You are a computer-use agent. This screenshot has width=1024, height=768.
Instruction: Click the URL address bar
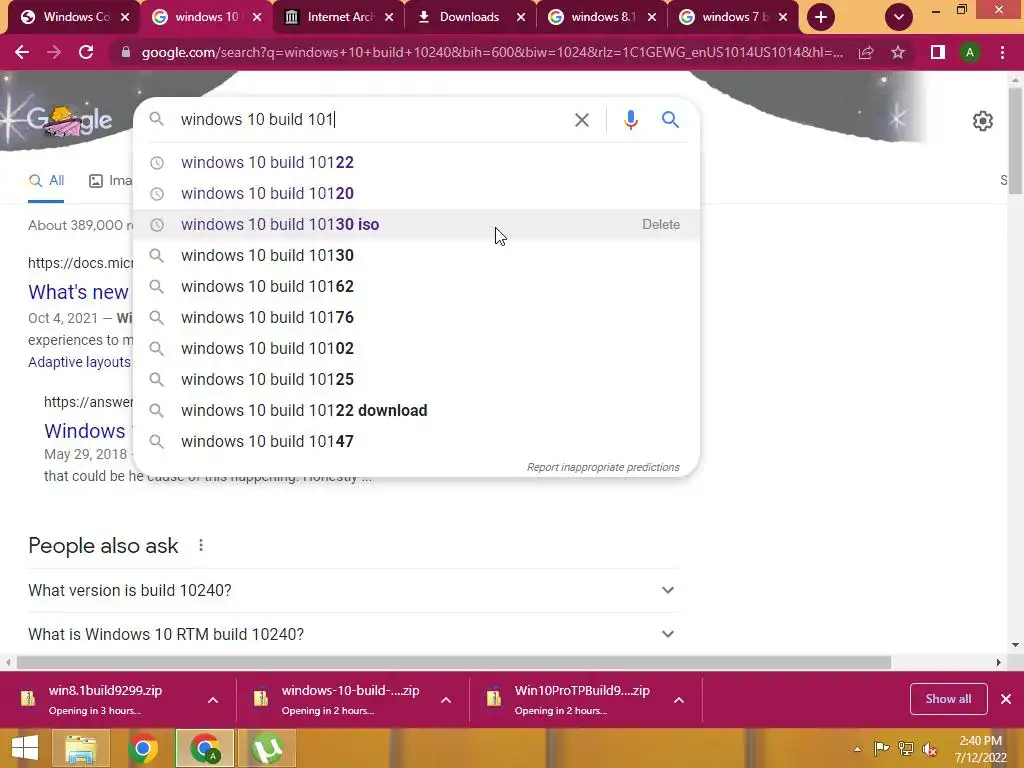pos(491,52)
